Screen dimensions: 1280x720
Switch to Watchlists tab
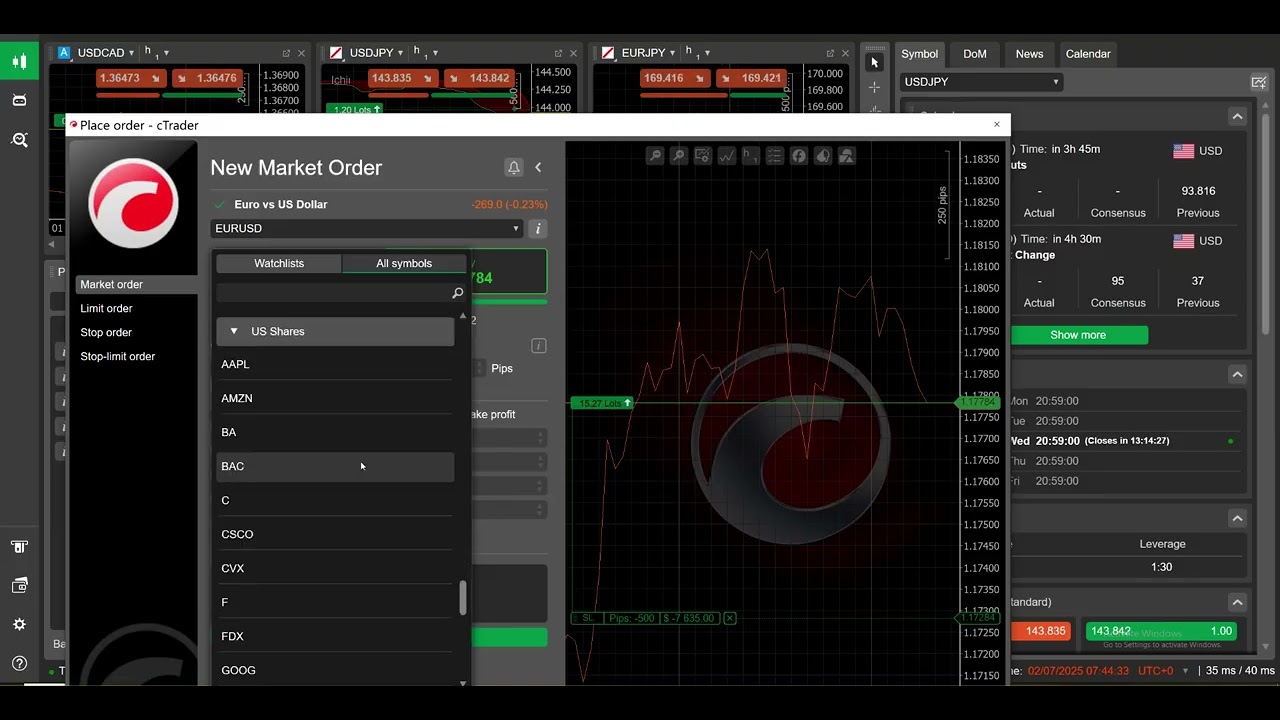pos(279,264)
